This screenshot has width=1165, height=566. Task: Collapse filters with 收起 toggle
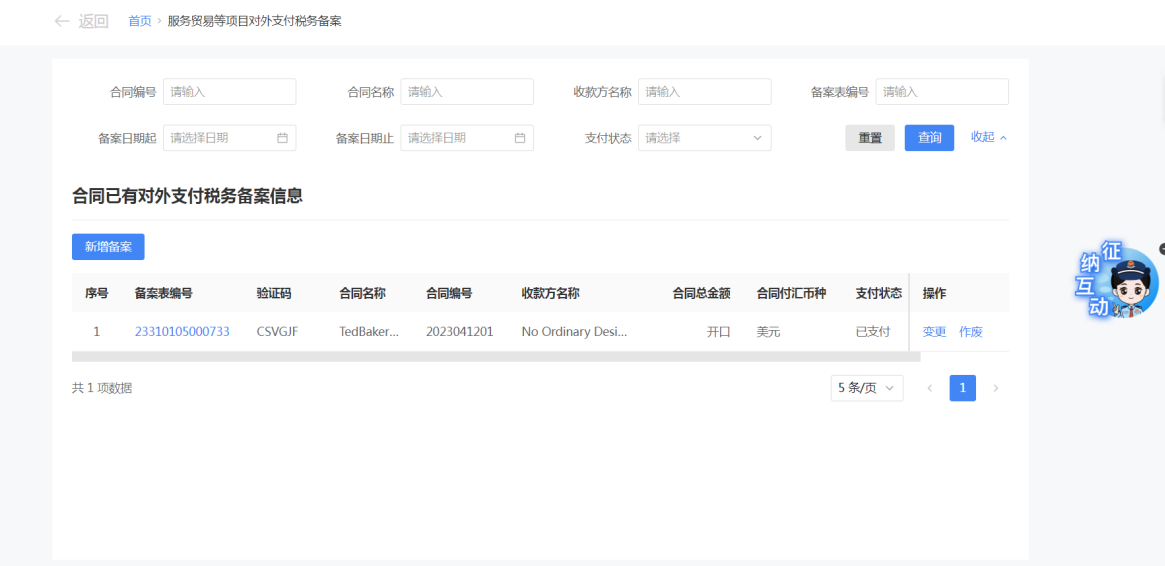(x=988, y=137)
